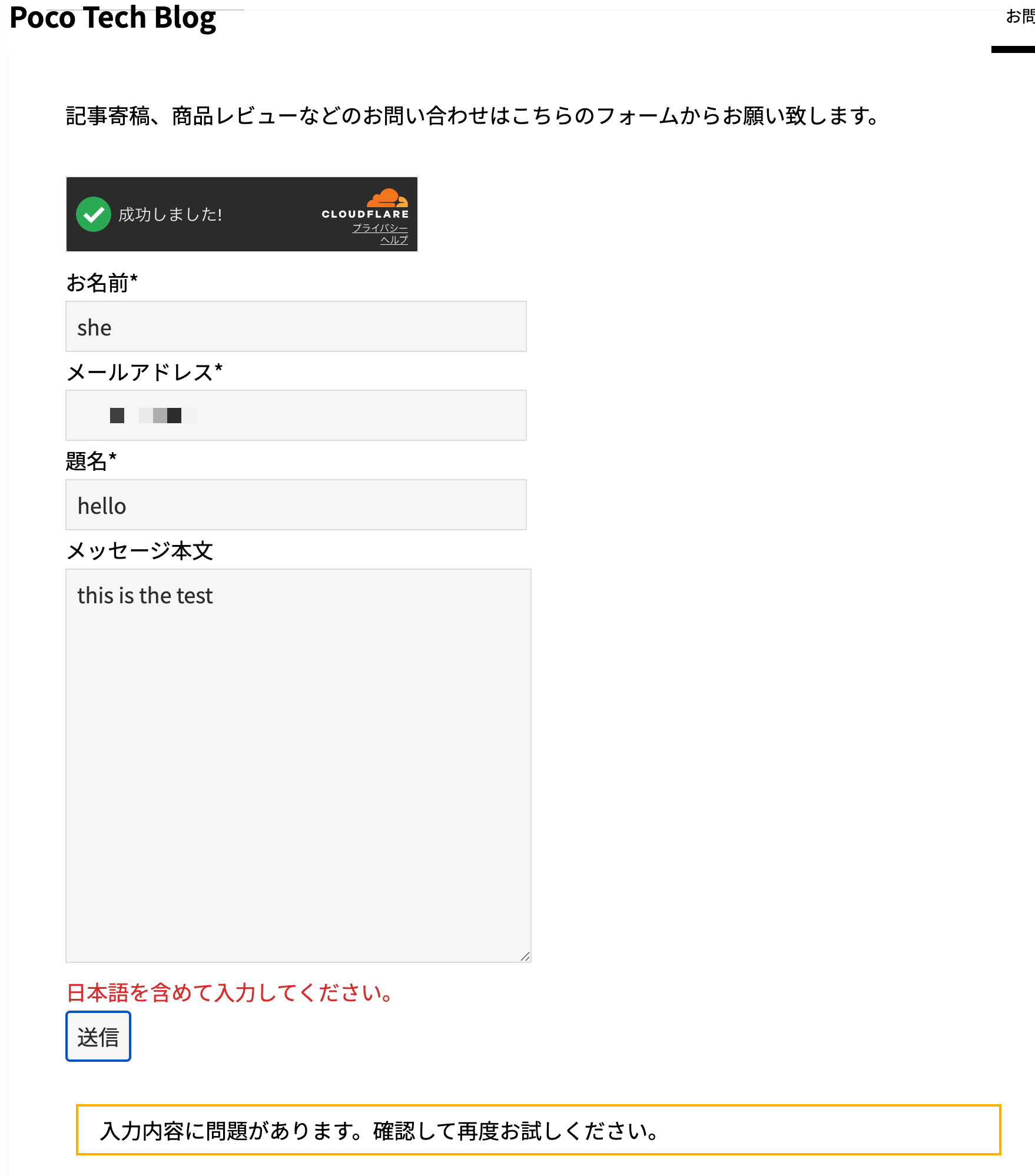Click the orange Cloudflare cloud logo
This screenshot has width=1035, height=1176.
click(x=387, y=198)
